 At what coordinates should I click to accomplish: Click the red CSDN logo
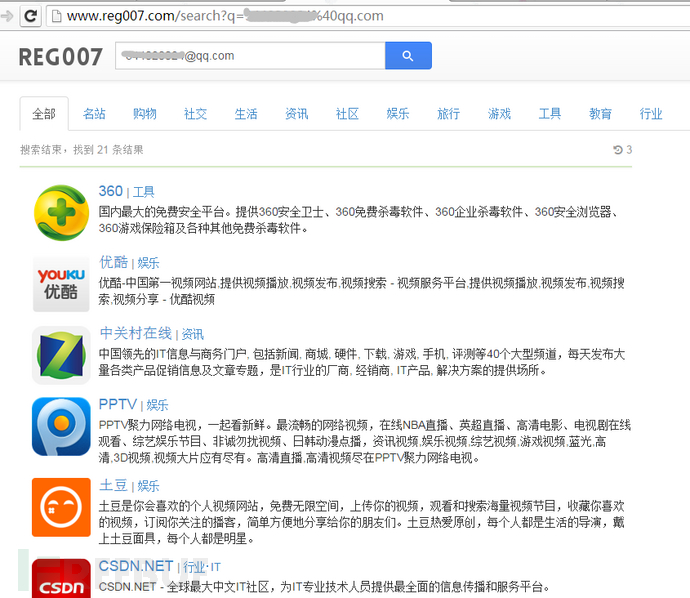(61, 579)
